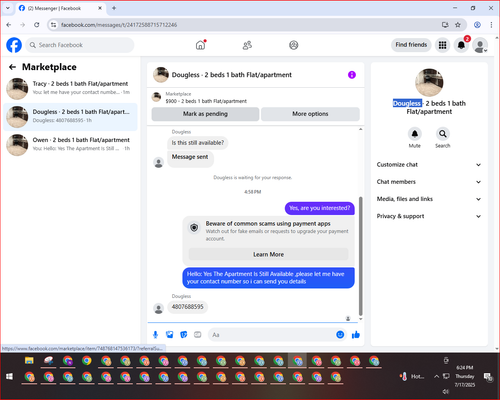Click Mark as pending button
The image size is (500, 400).
point(205,114)
